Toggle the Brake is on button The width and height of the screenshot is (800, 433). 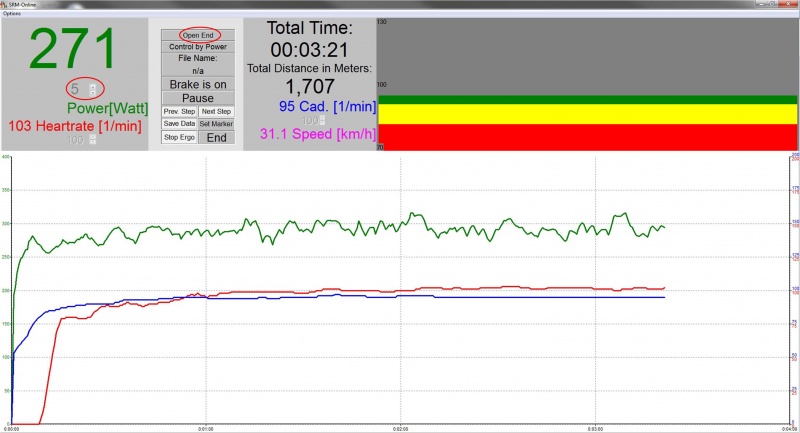[198, 86]
